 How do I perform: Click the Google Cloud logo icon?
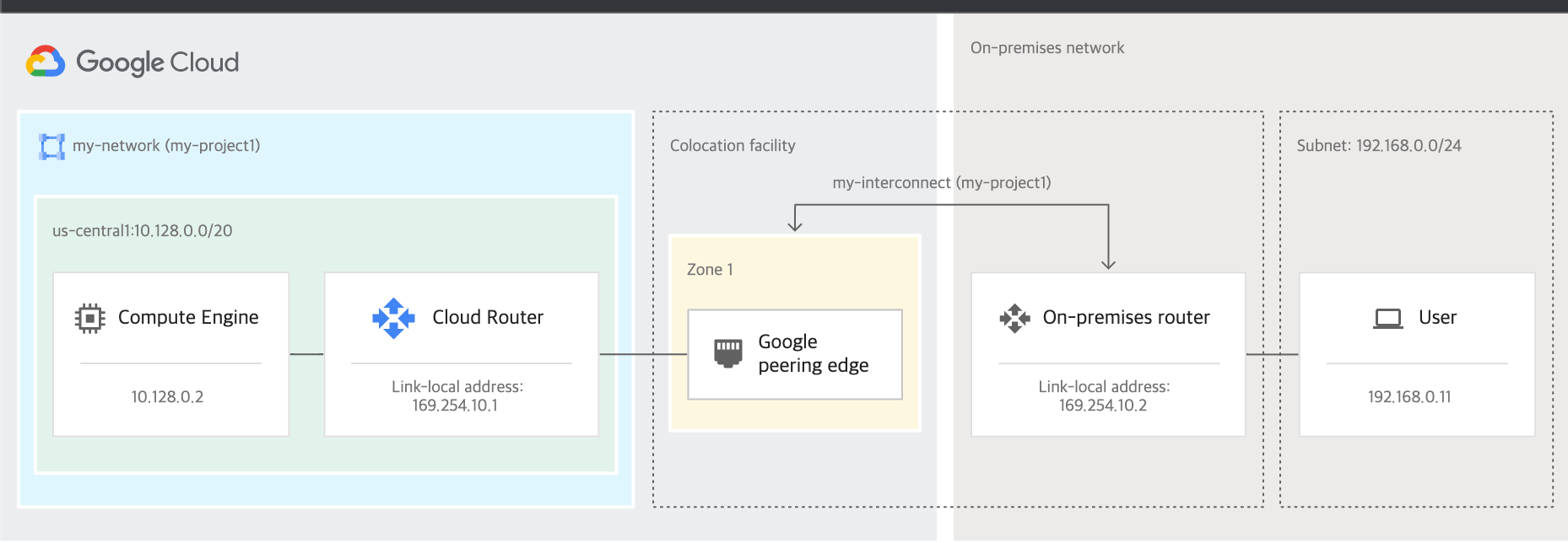(x=46, y=62)
